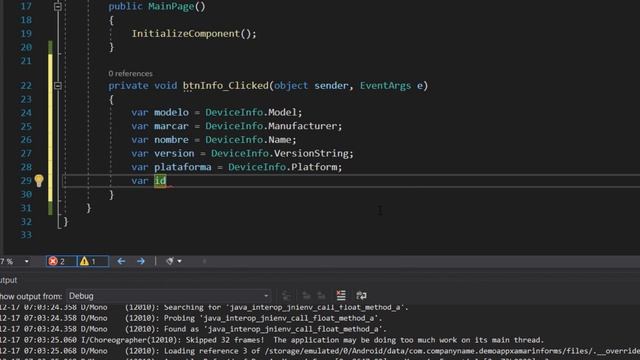Navigate backward with the left arrow
This screenshot has width=640, height=360.
121,261
